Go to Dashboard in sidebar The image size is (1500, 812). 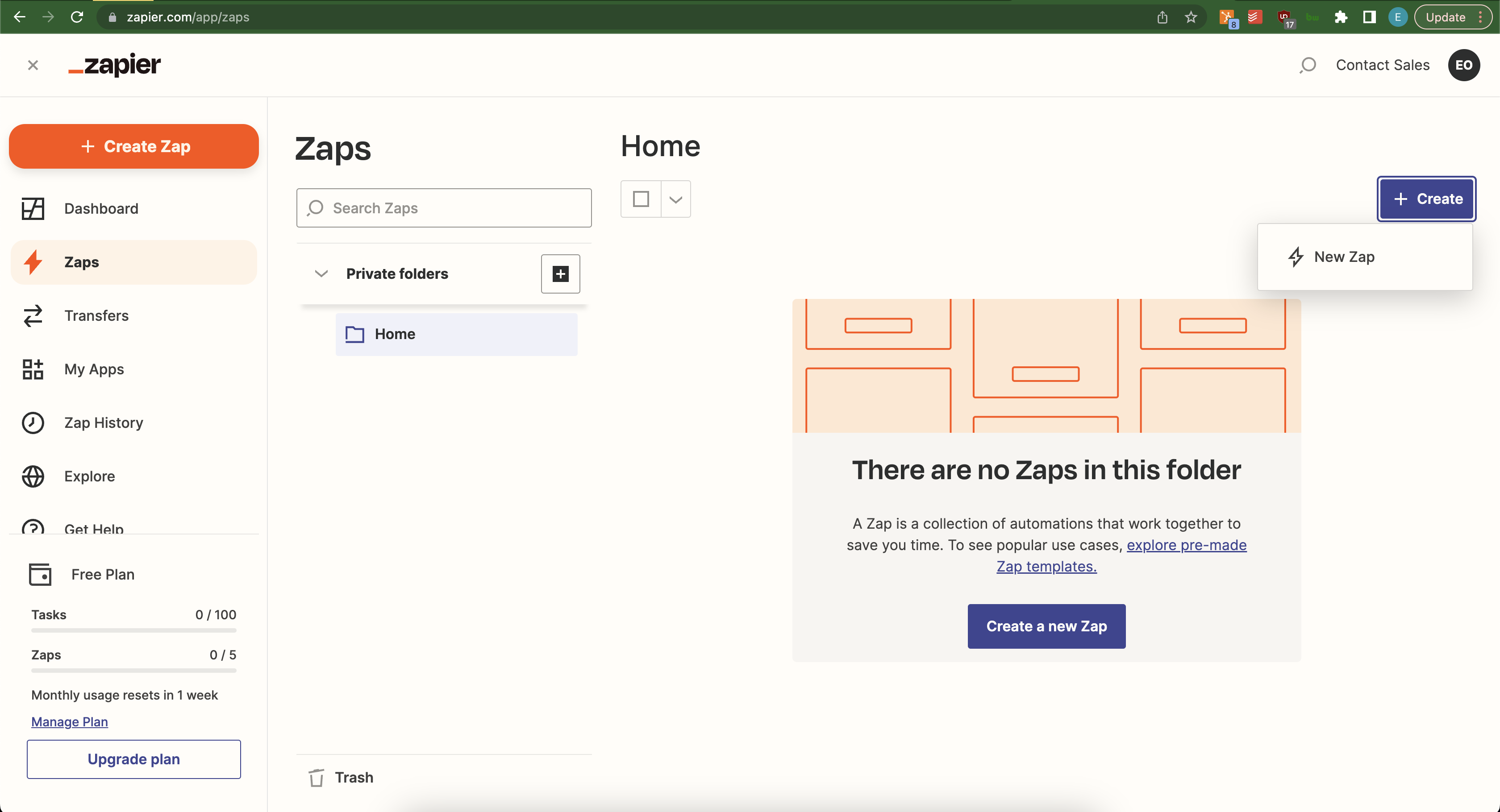133,208
